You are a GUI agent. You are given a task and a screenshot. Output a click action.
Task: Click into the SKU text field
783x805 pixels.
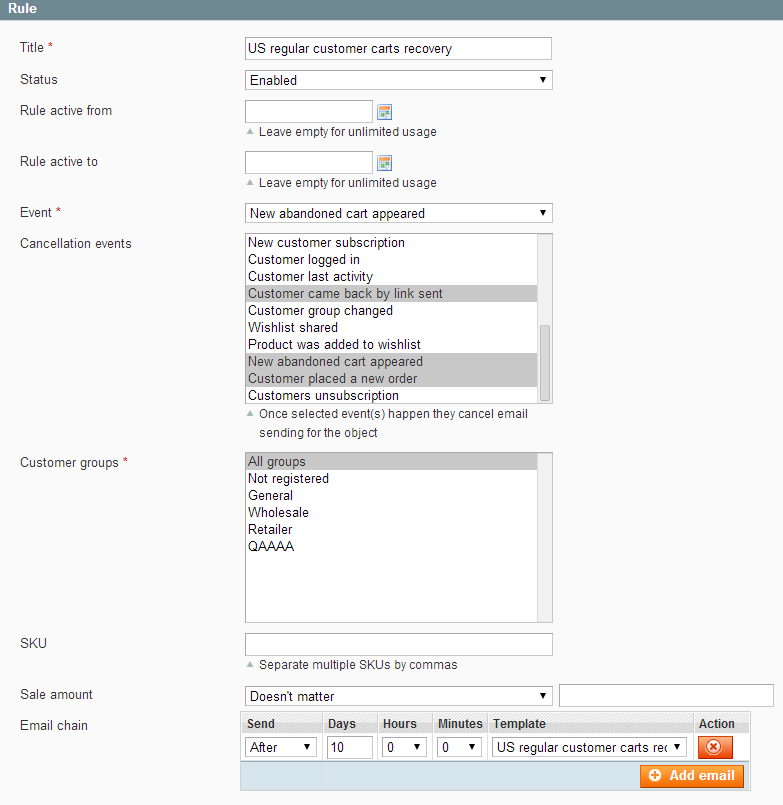click(398, 644)
